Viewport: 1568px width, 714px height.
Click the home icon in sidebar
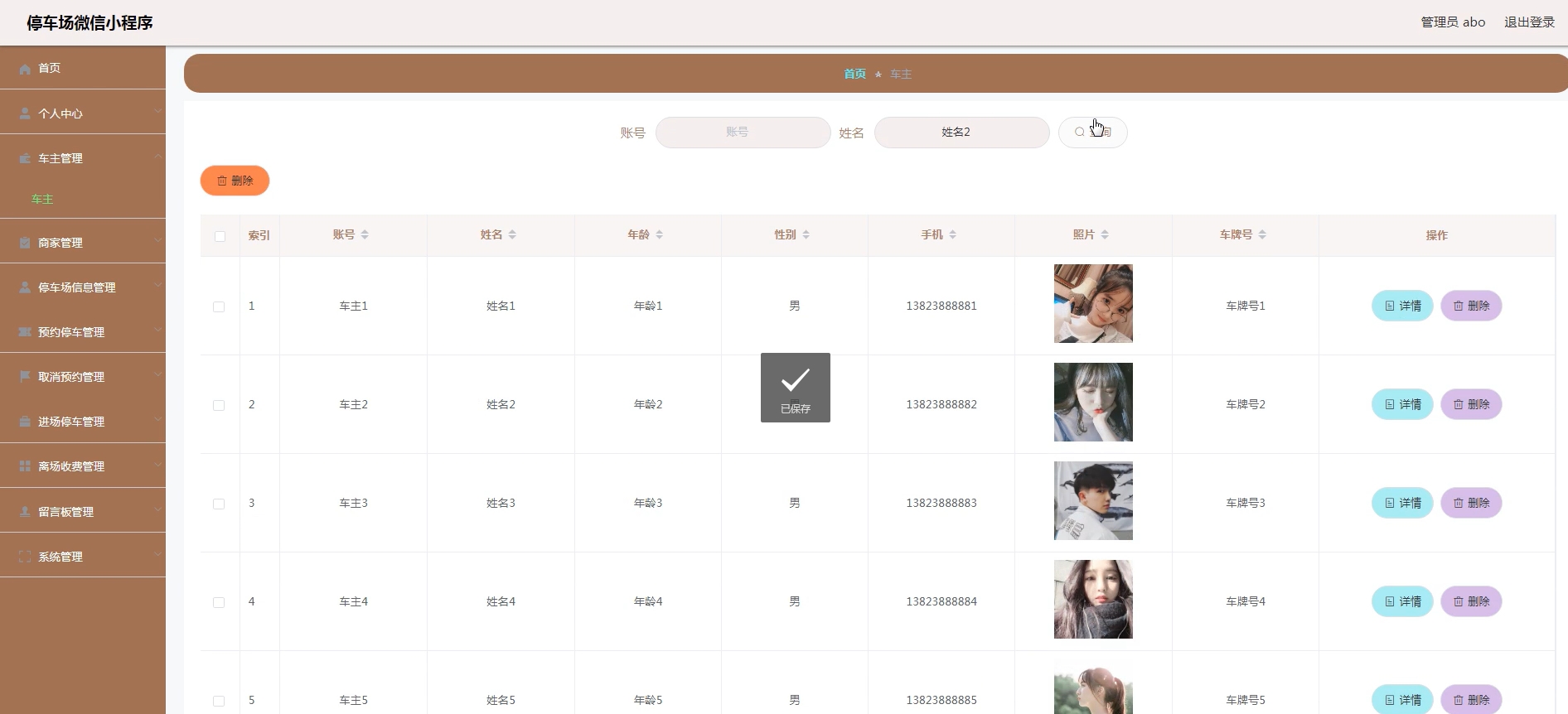pos(25,69)
